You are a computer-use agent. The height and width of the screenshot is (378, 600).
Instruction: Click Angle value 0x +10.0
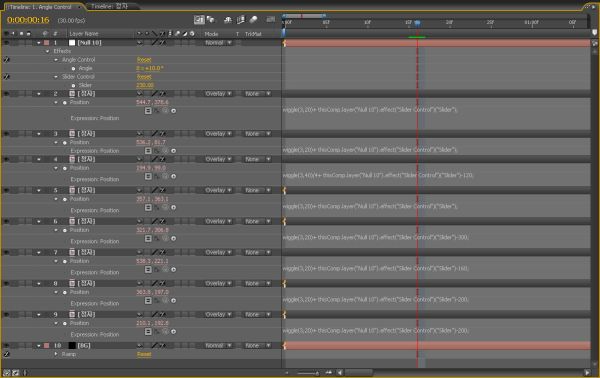click(x=150, y=68)
